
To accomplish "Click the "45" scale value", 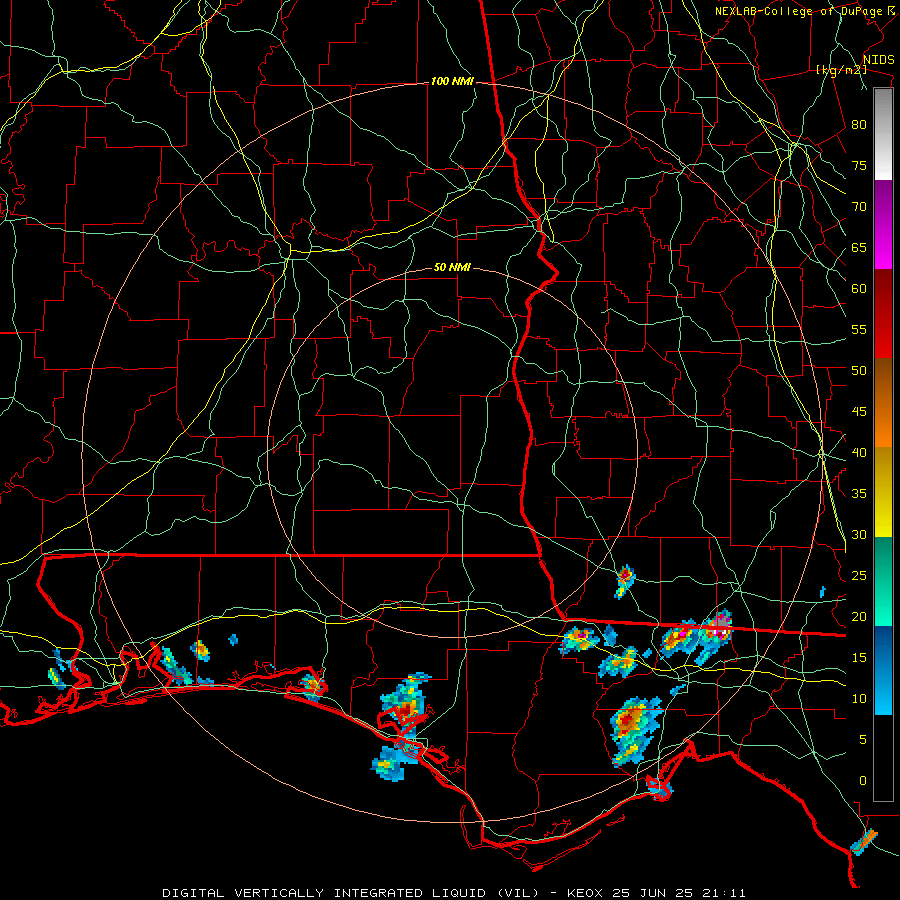I will pyautogui.click(x=859, y=412).
